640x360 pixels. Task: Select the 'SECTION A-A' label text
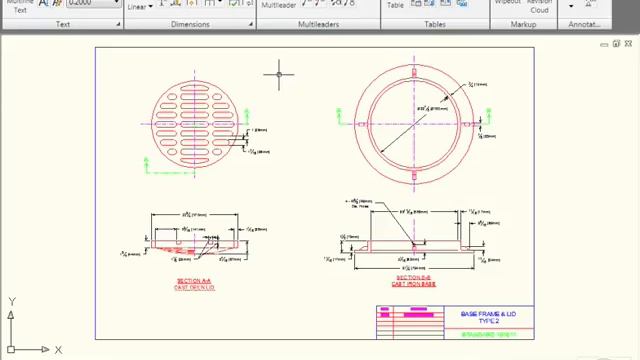(194, 281)
